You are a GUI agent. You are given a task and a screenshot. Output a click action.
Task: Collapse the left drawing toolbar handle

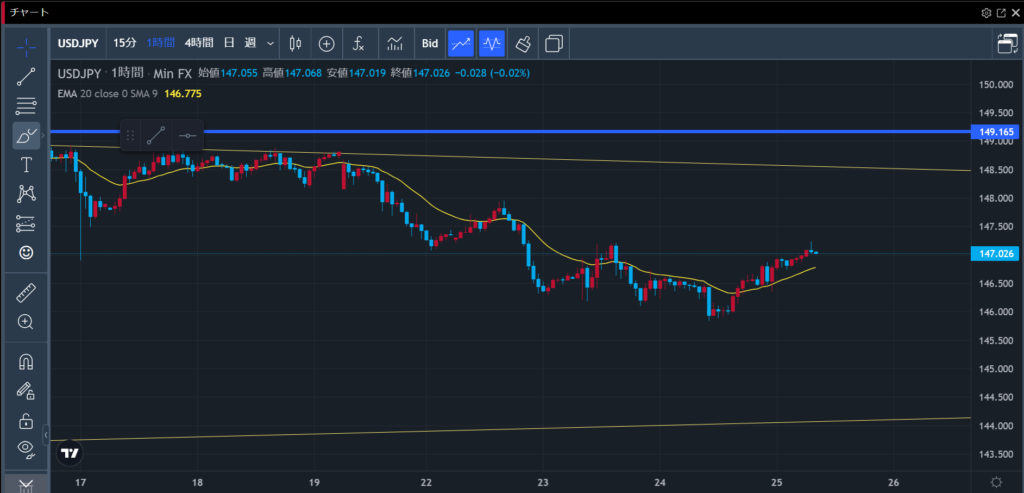(46, 434)
